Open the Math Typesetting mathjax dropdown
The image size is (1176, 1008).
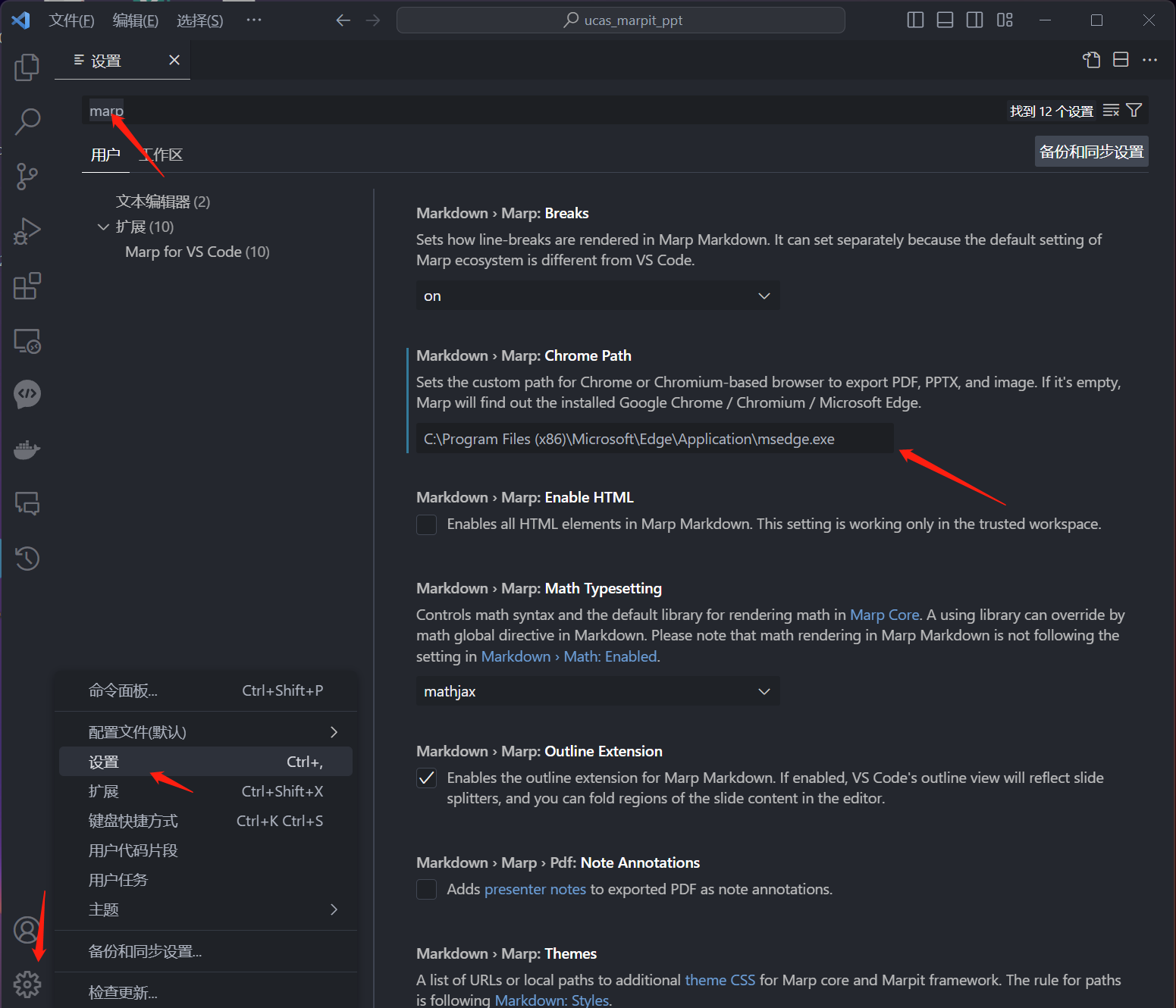pyautogui.click(x=597, y=691)
